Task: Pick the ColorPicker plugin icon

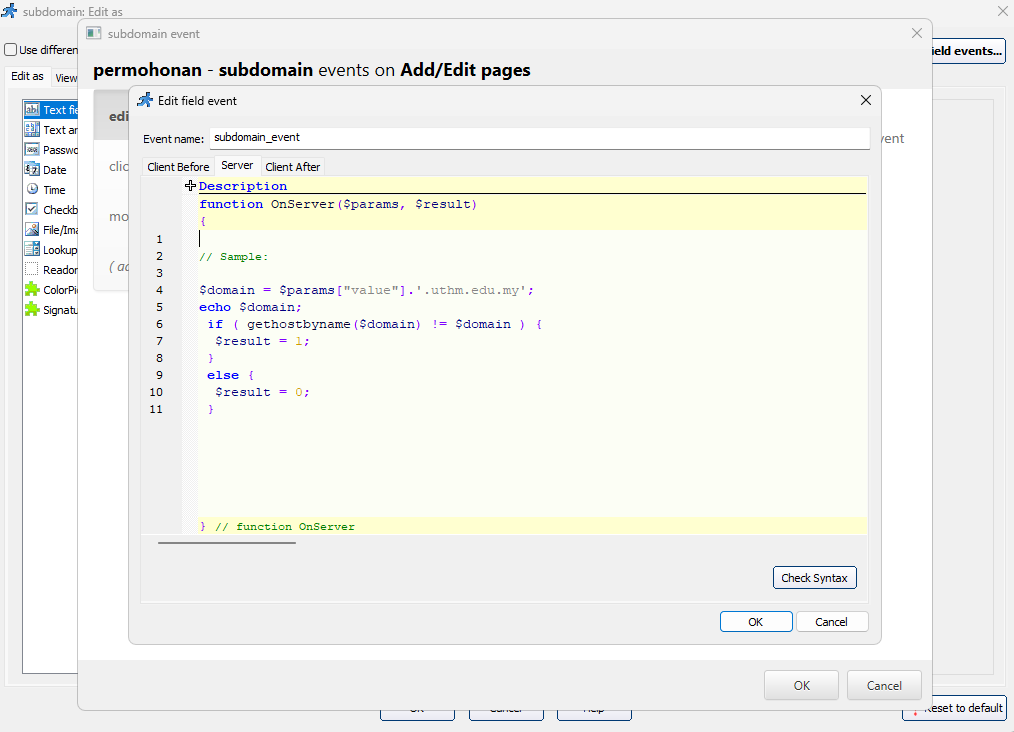Action: point(34,288)
